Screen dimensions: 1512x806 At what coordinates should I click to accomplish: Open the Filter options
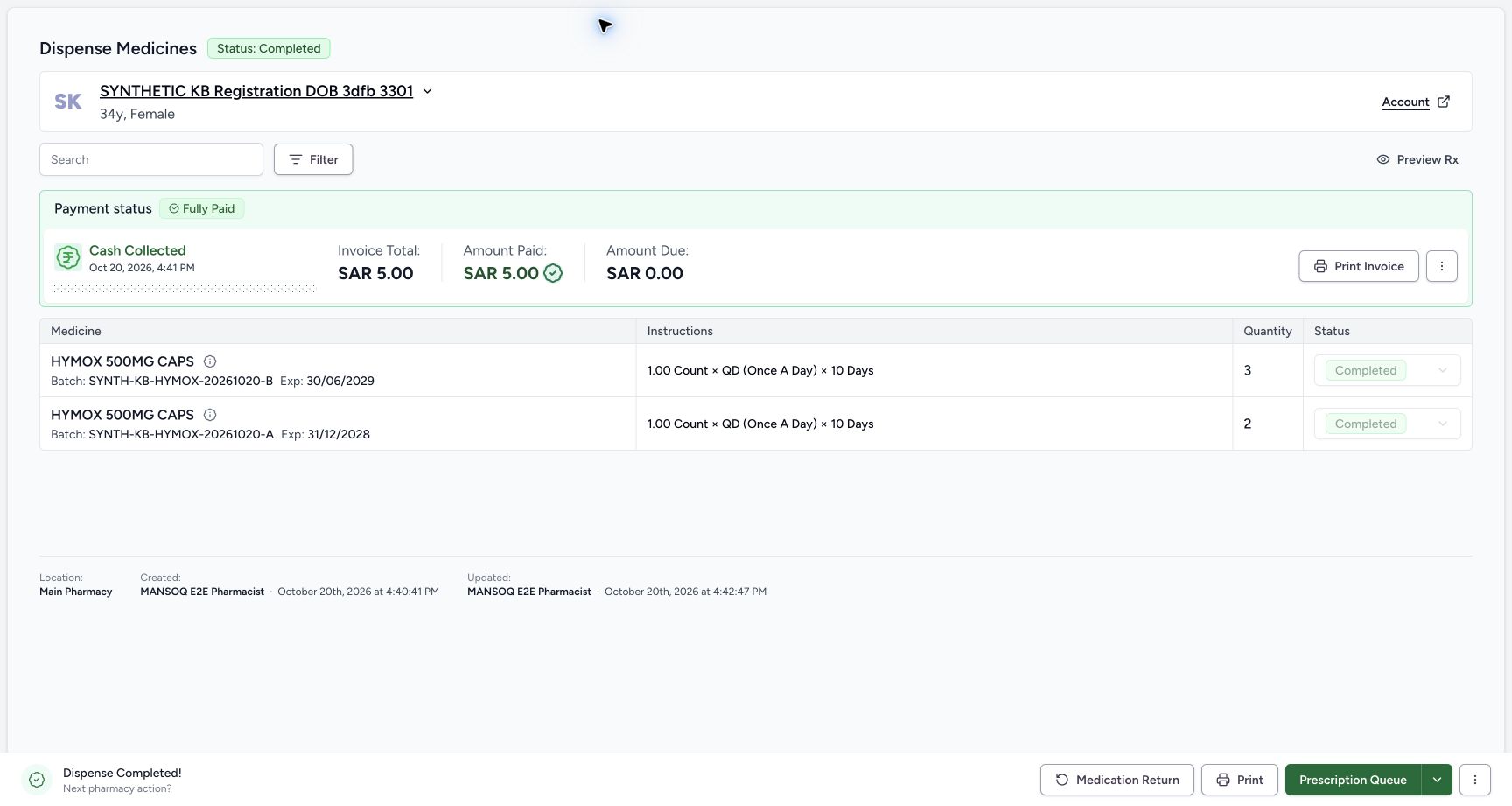click(x=313, y=159)
